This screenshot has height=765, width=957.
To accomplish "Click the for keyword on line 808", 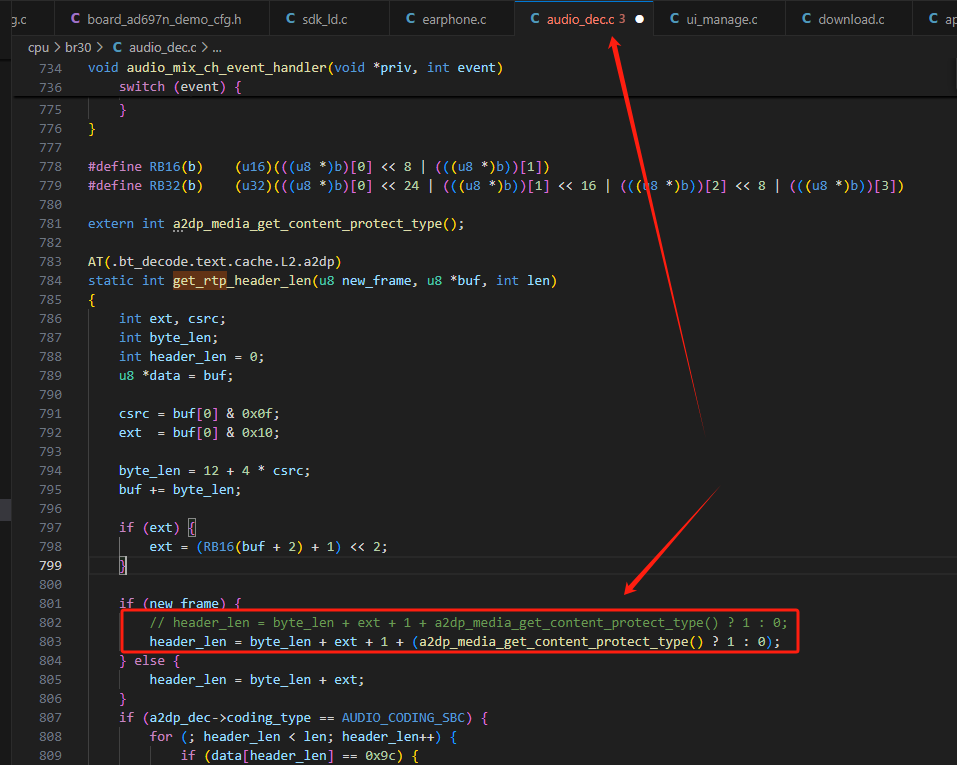I will coord(161,737).
